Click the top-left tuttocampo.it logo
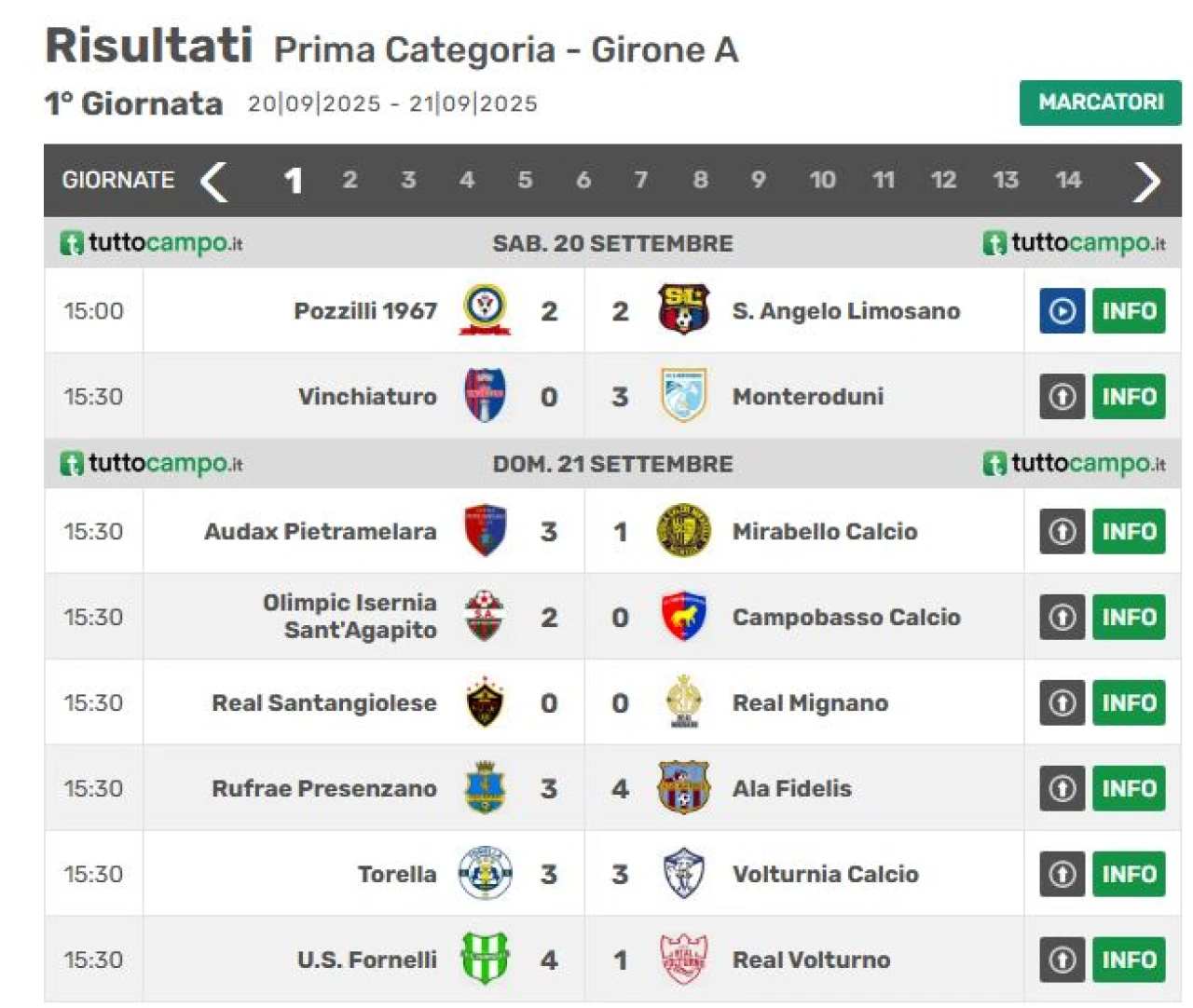Image resolution: width=1193 pixels, height=1008 pixels. coord(152,243)
